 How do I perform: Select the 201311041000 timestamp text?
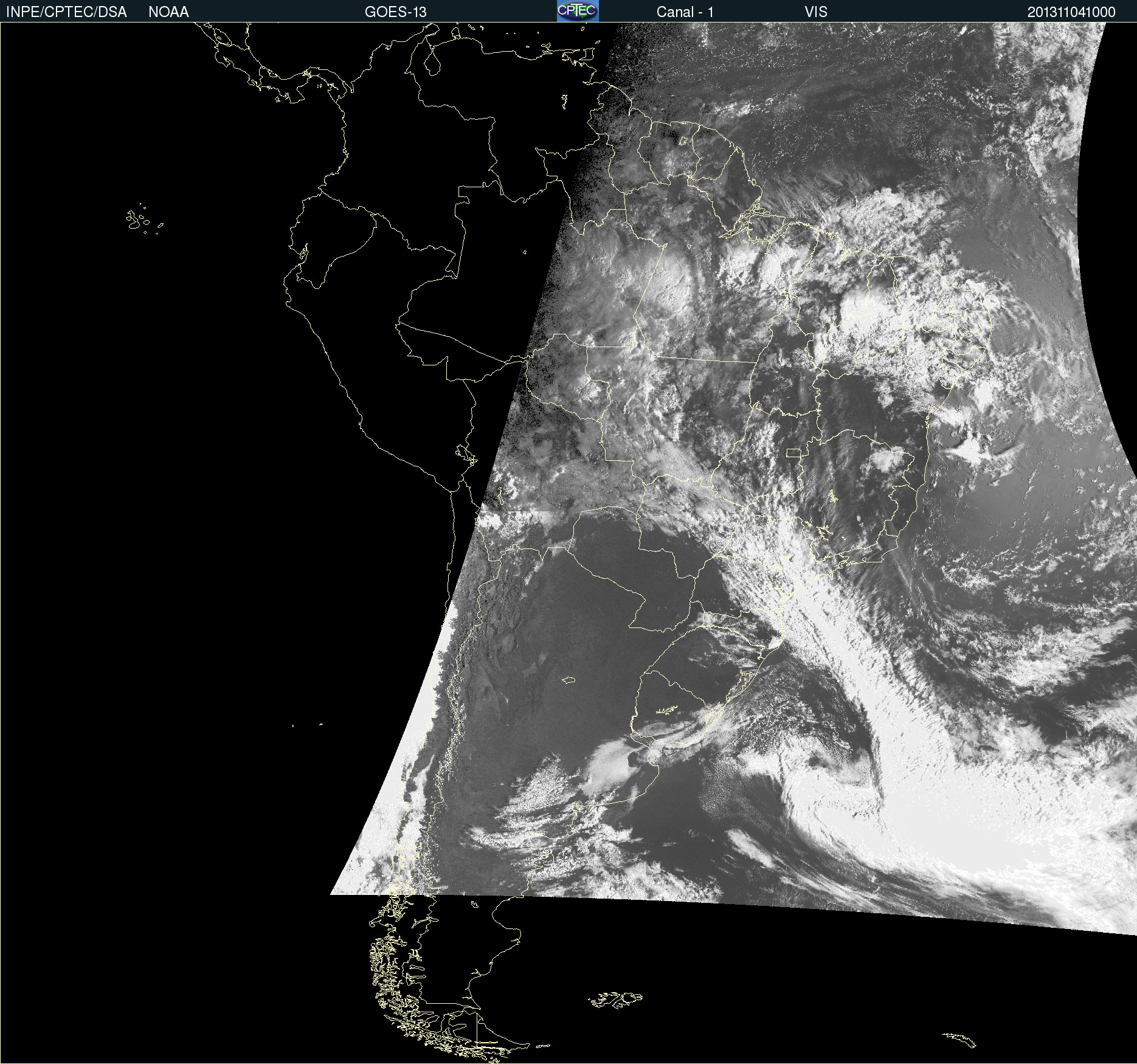(1071, 12)
